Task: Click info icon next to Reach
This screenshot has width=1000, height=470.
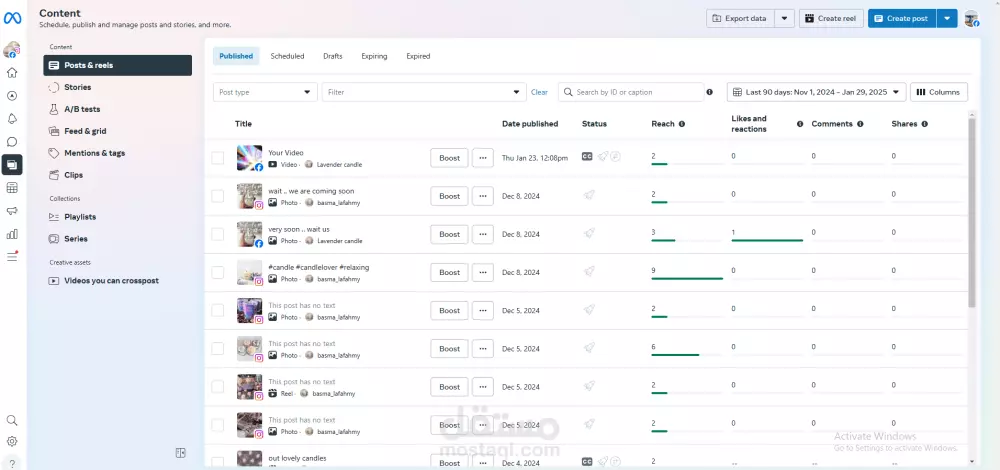Action: pos(682,124)
